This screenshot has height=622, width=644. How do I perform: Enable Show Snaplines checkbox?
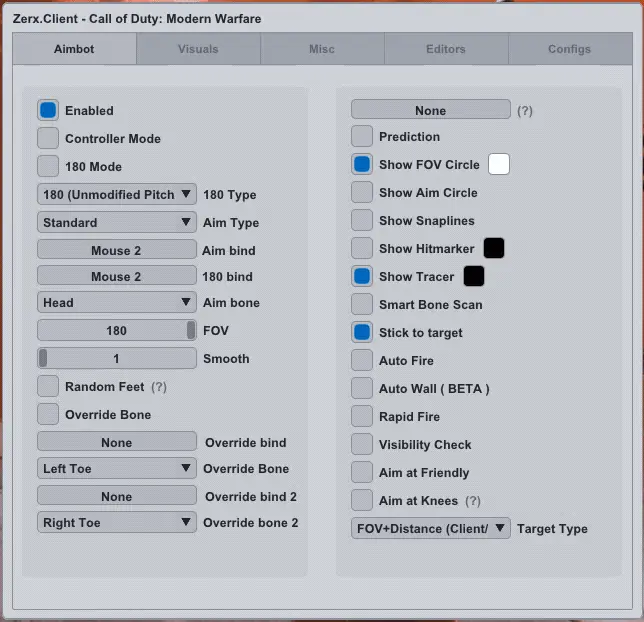click(362, 220)
